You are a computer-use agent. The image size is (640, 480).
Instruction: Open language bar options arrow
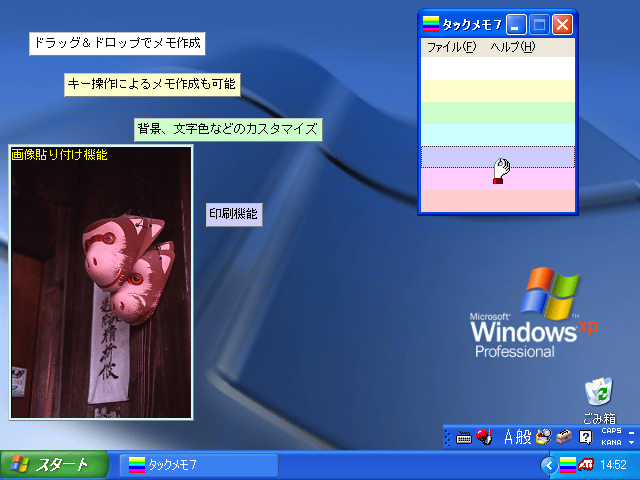(x=632, y=443)
